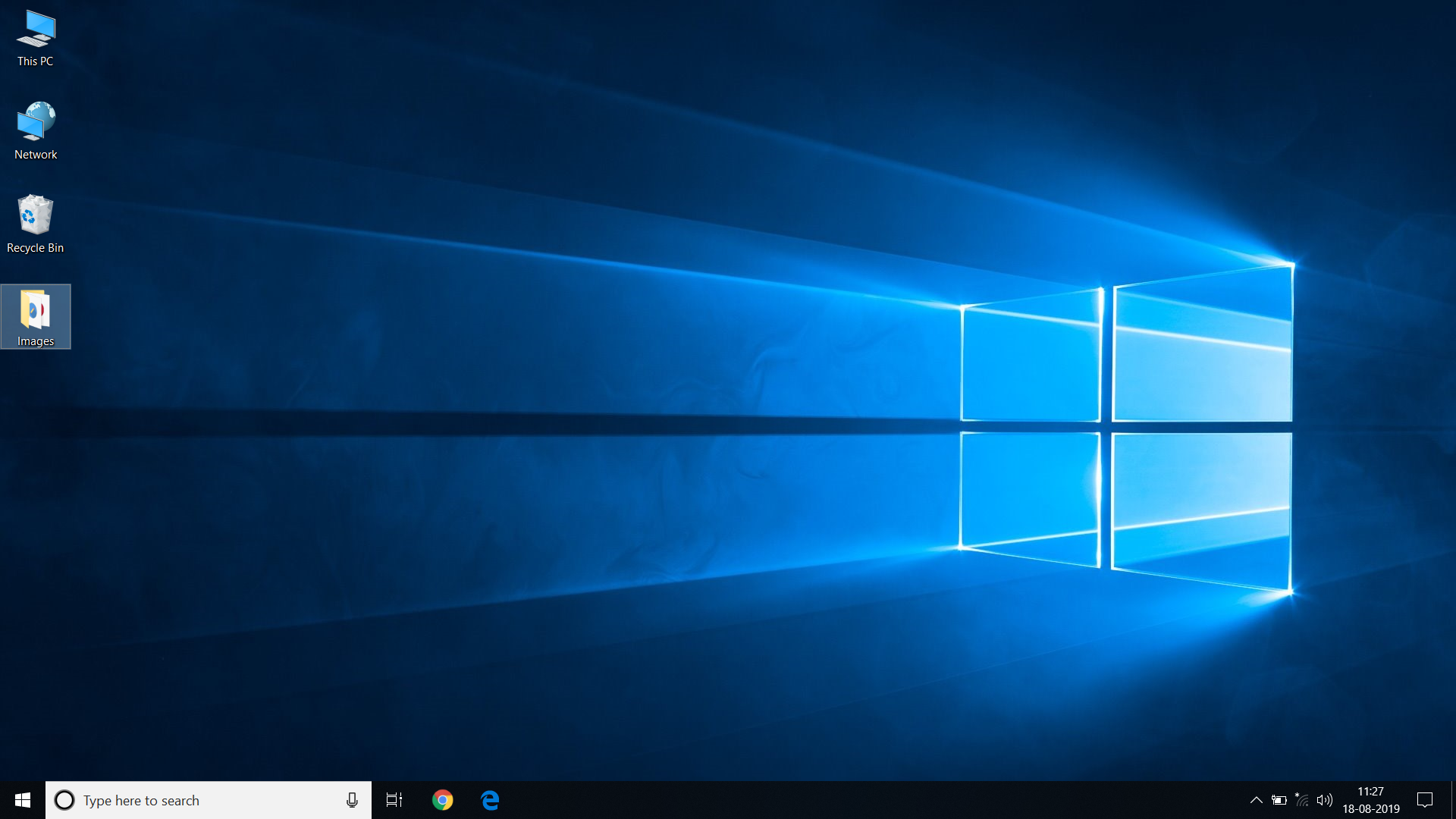The image size is (1456, 819).
Task: Click the Show desktop strip at taskbar end
Action: [1453, 800]
